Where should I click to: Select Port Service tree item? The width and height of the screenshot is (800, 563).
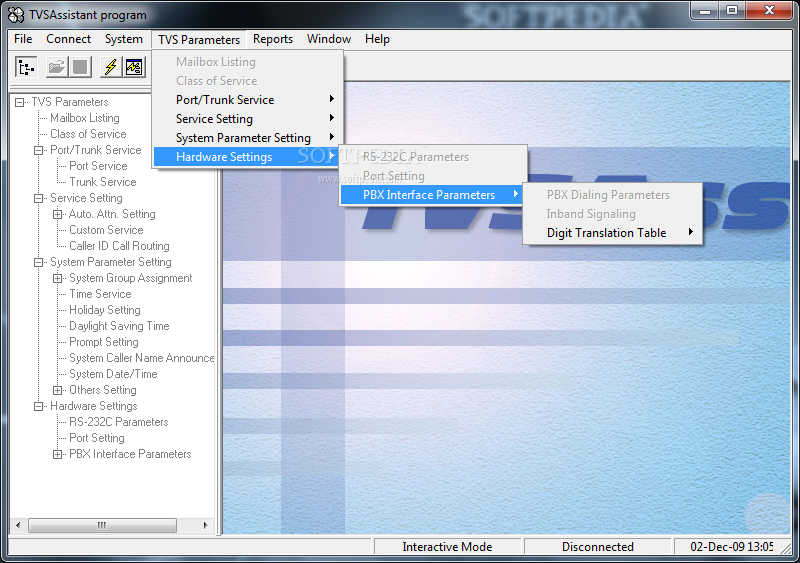tap(98, 166)
